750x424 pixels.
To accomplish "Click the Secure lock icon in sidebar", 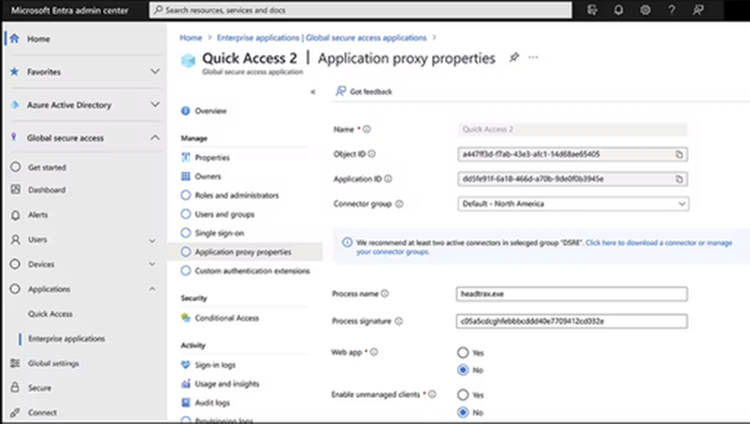I will click(x=15, y=388).
